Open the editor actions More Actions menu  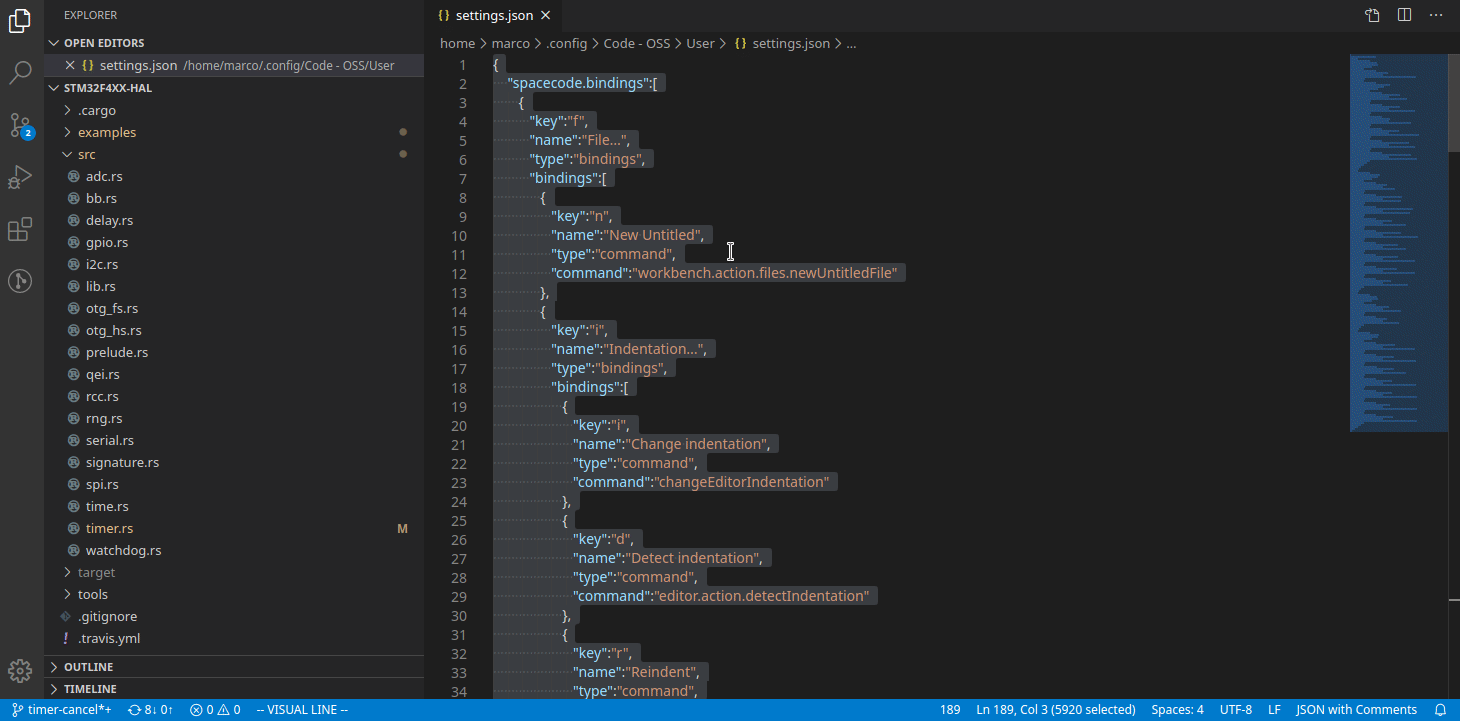(x=1436, y=14)
